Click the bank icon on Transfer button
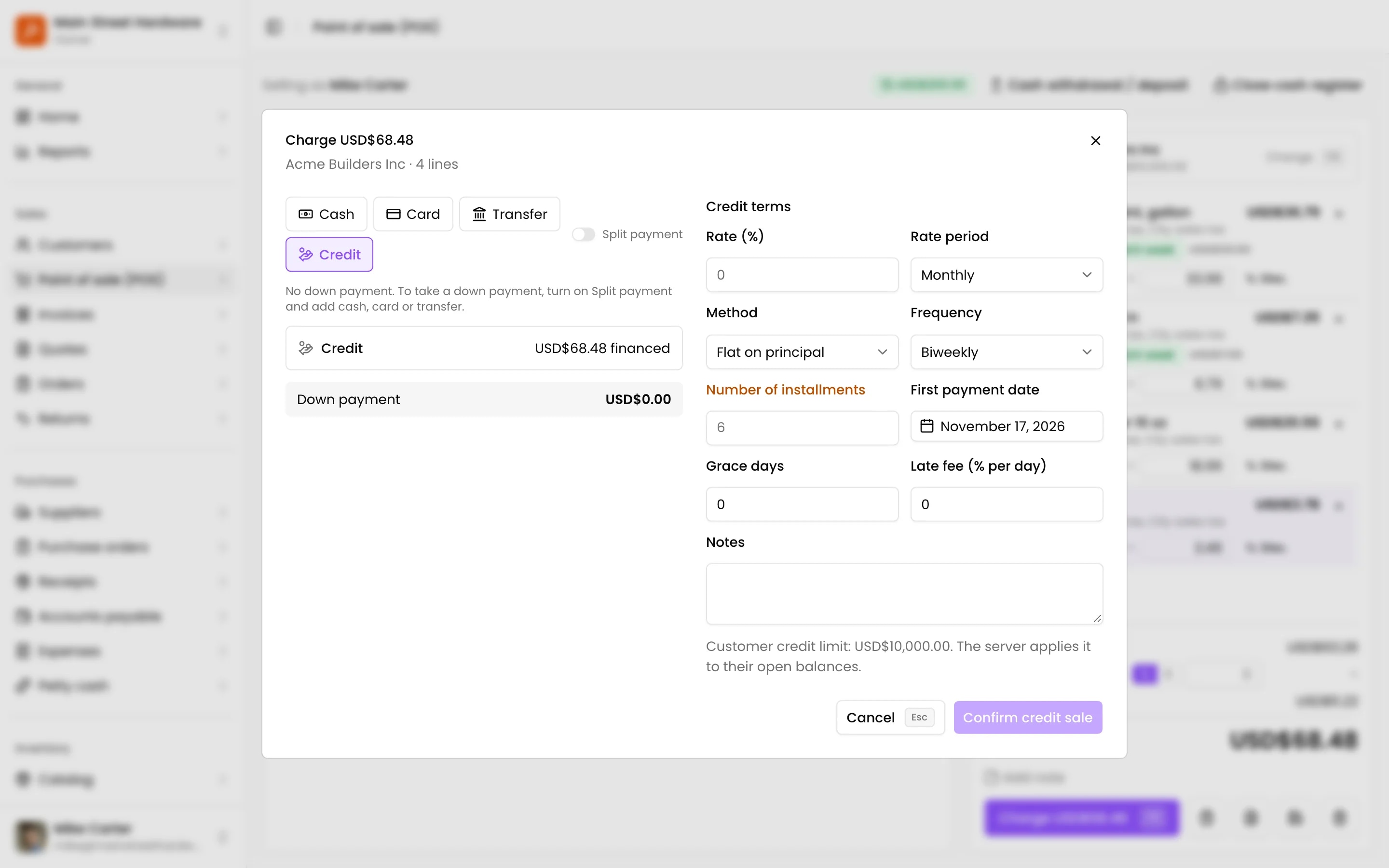 [x=479, y=214]
